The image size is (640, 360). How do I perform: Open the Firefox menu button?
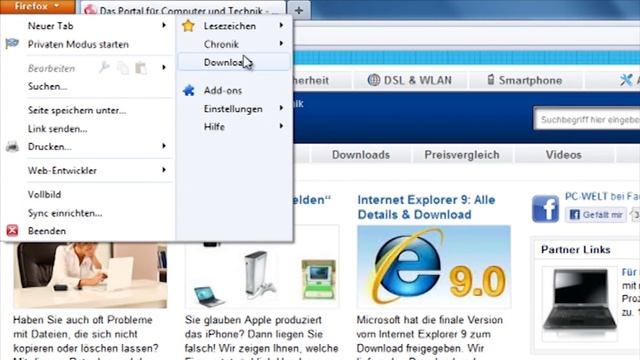37,7
